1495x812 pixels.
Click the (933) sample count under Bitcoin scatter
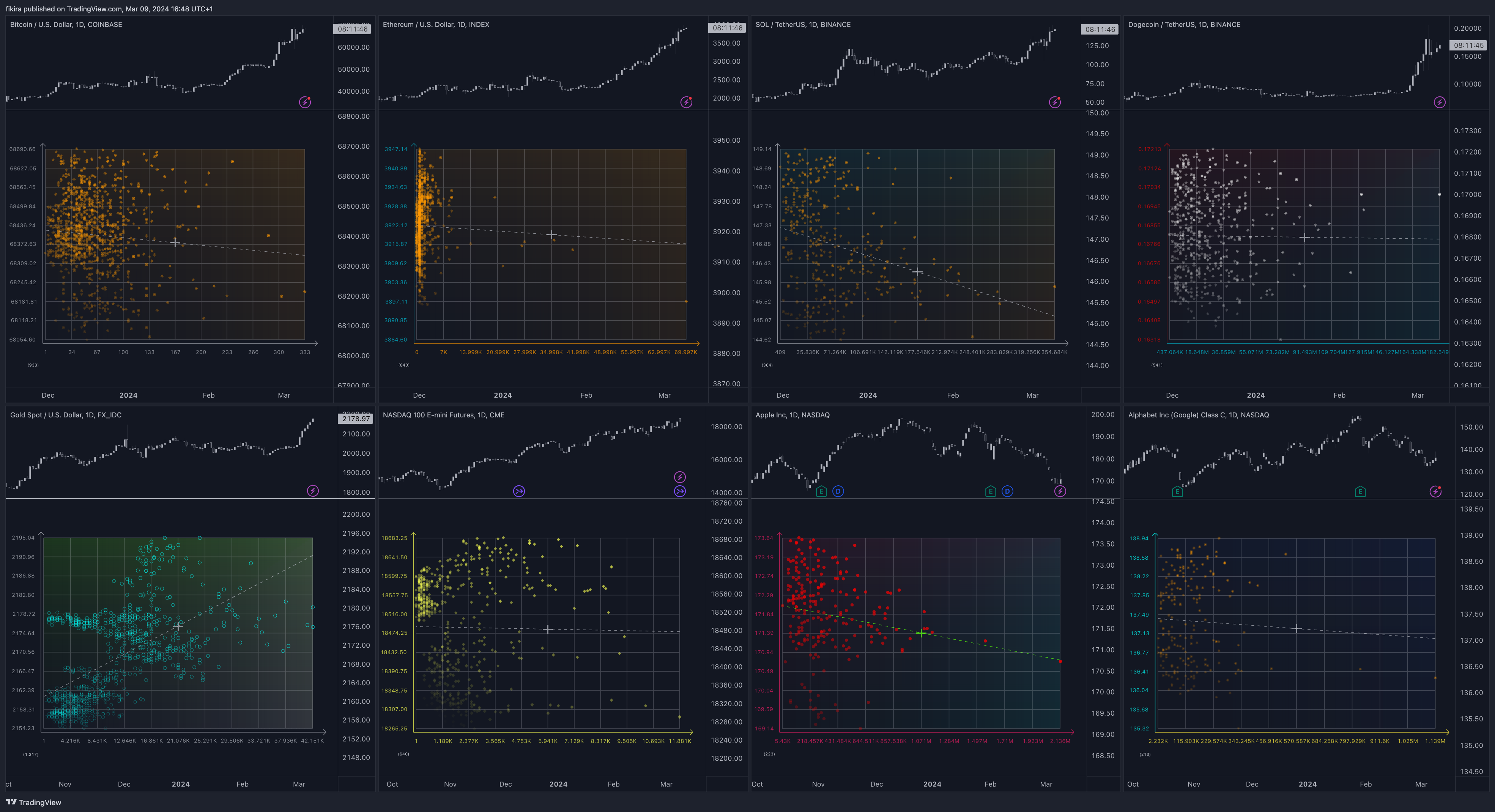33,365
